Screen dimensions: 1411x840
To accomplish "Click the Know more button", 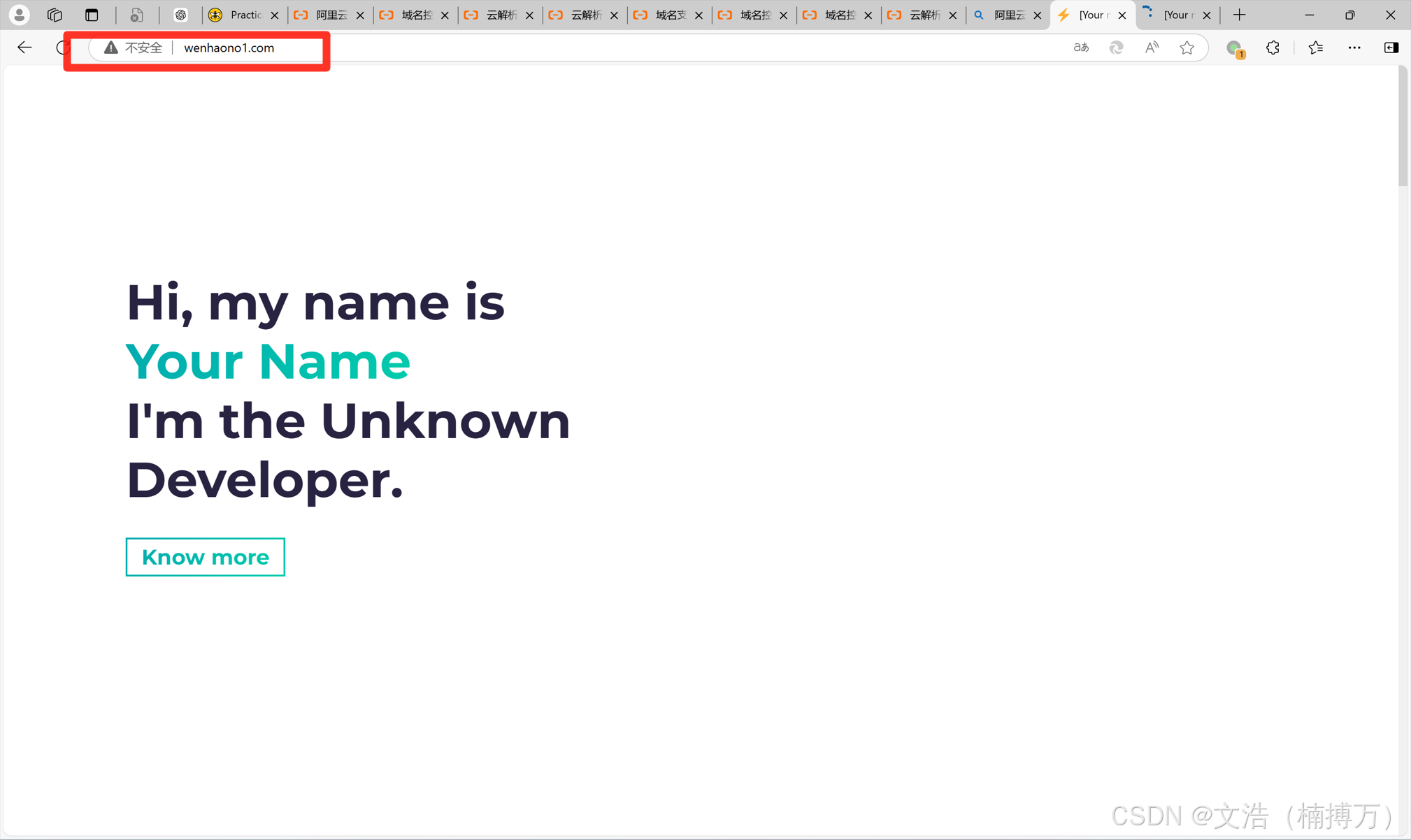I will point(205,557).
